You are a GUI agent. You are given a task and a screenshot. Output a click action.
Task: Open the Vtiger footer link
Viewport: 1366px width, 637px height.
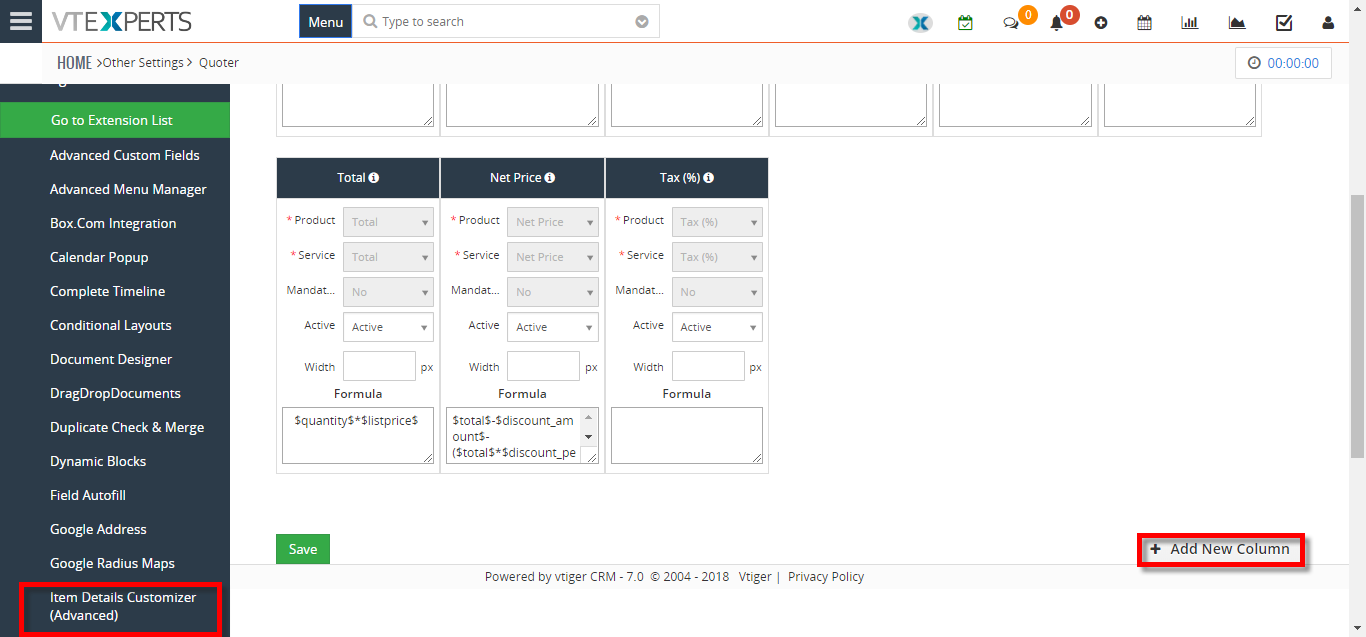coord(755,577)
